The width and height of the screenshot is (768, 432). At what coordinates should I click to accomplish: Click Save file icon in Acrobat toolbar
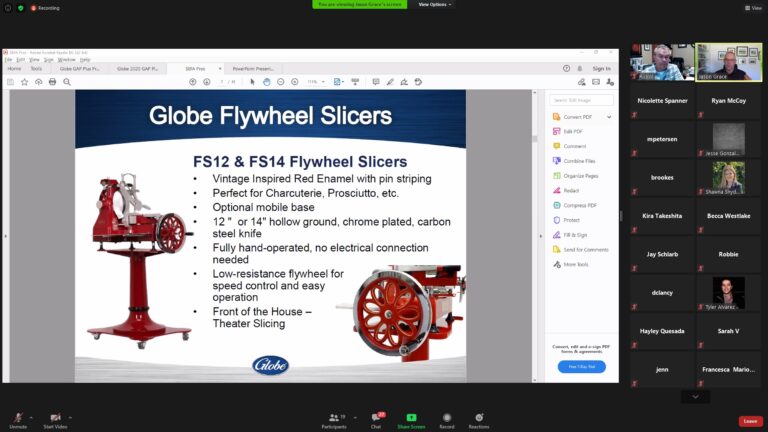(x=10, y=82)
